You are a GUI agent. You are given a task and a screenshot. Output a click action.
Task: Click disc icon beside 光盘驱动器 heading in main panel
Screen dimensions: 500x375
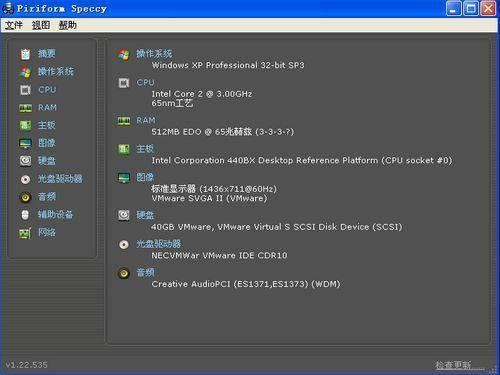tap(124, 245)
